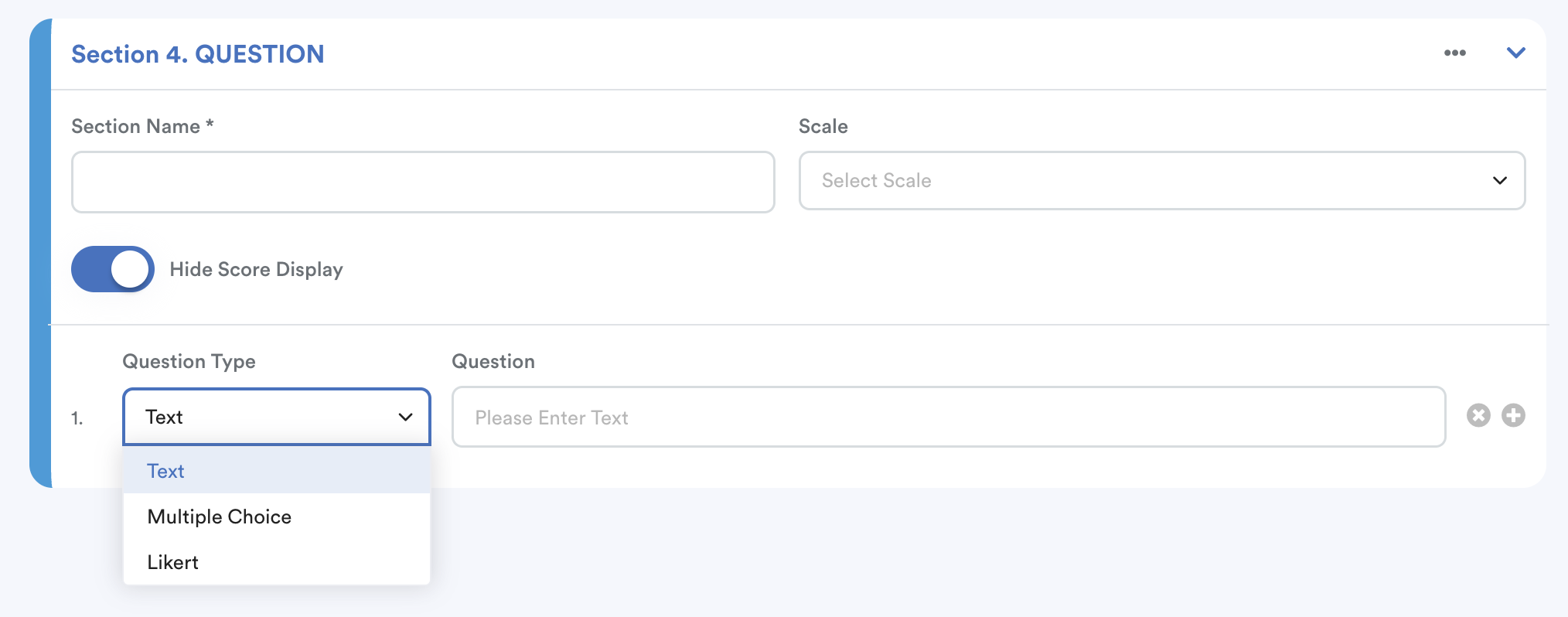Viewport: 1568px width, 617px height.
Task: Click the Scale dropdown arrow
Action: pos(1499,181)
